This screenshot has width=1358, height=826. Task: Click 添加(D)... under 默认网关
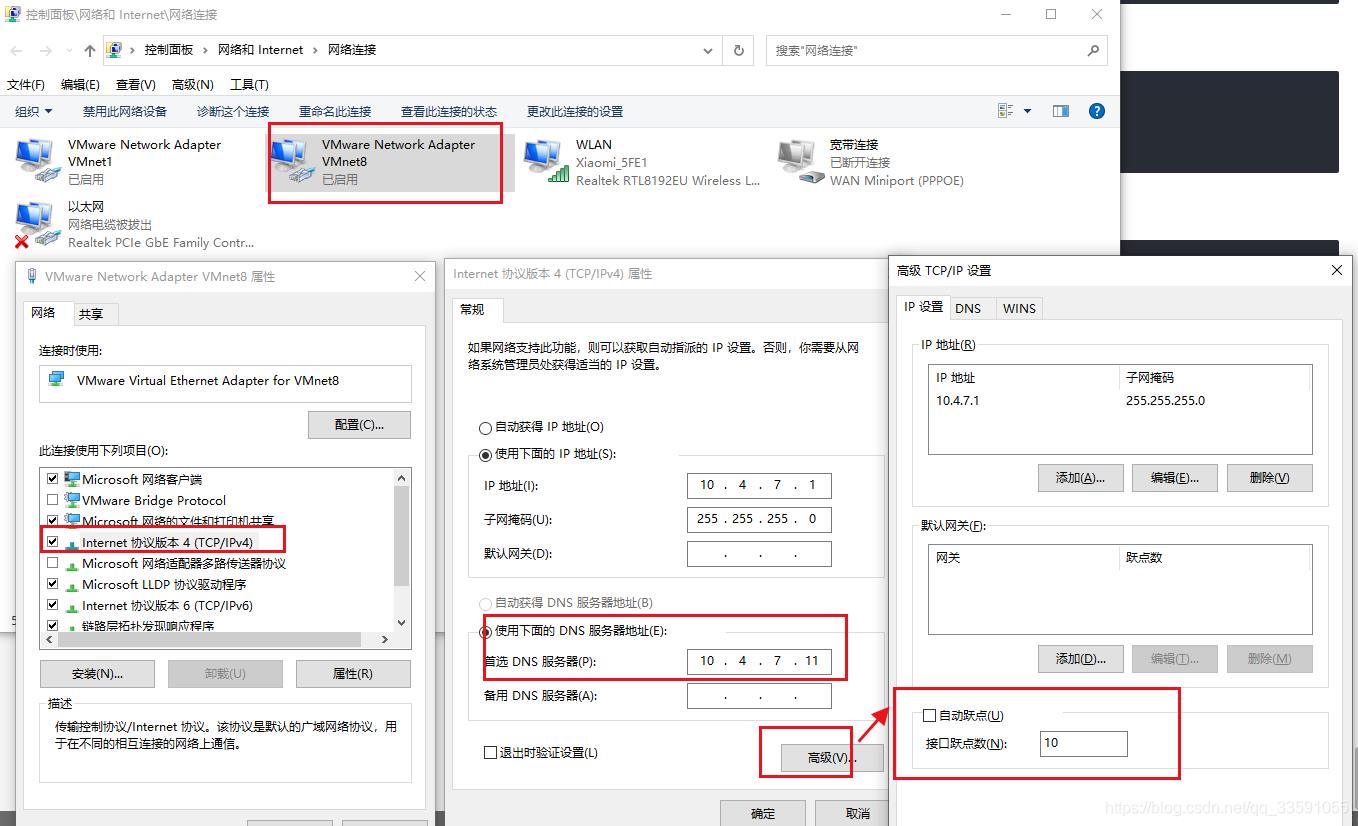tap(1080, 658)
